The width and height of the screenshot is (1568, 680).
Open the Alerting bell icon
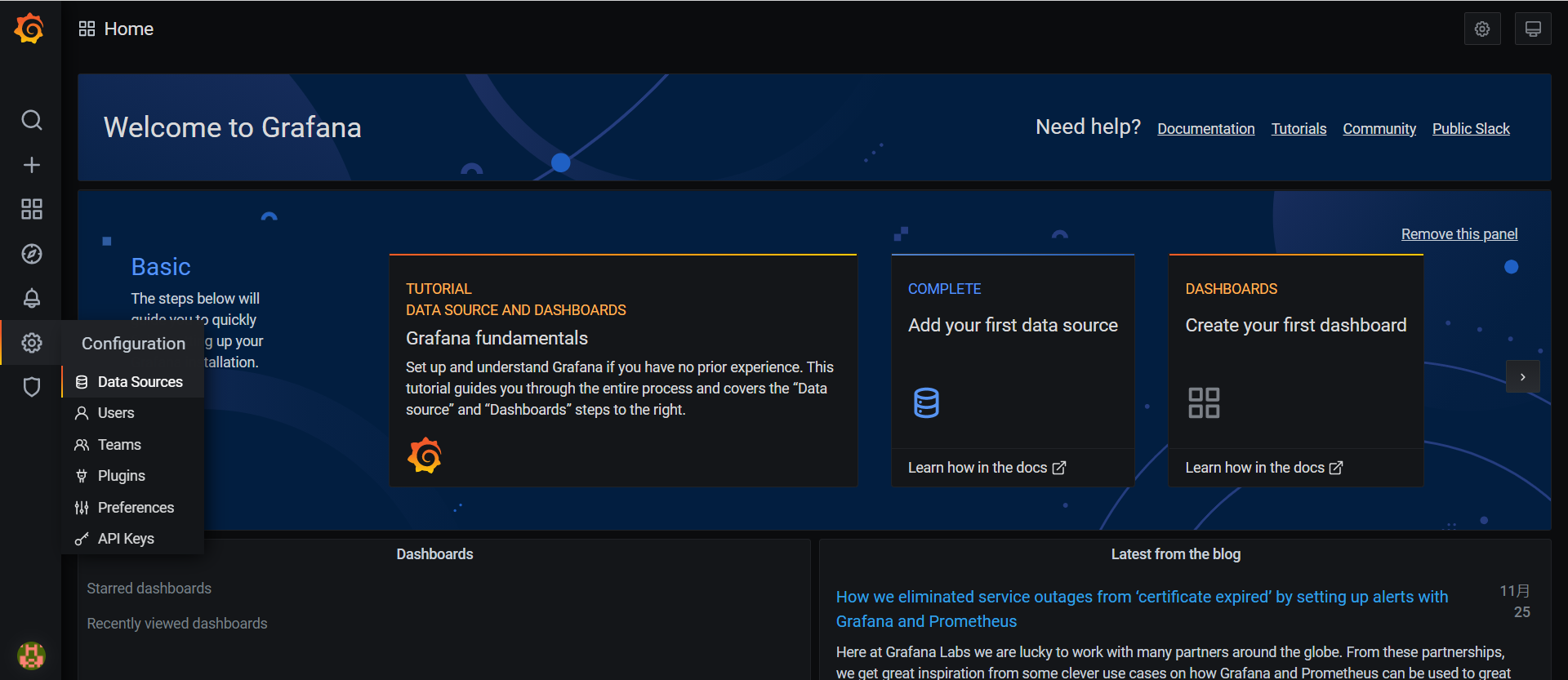31,298
